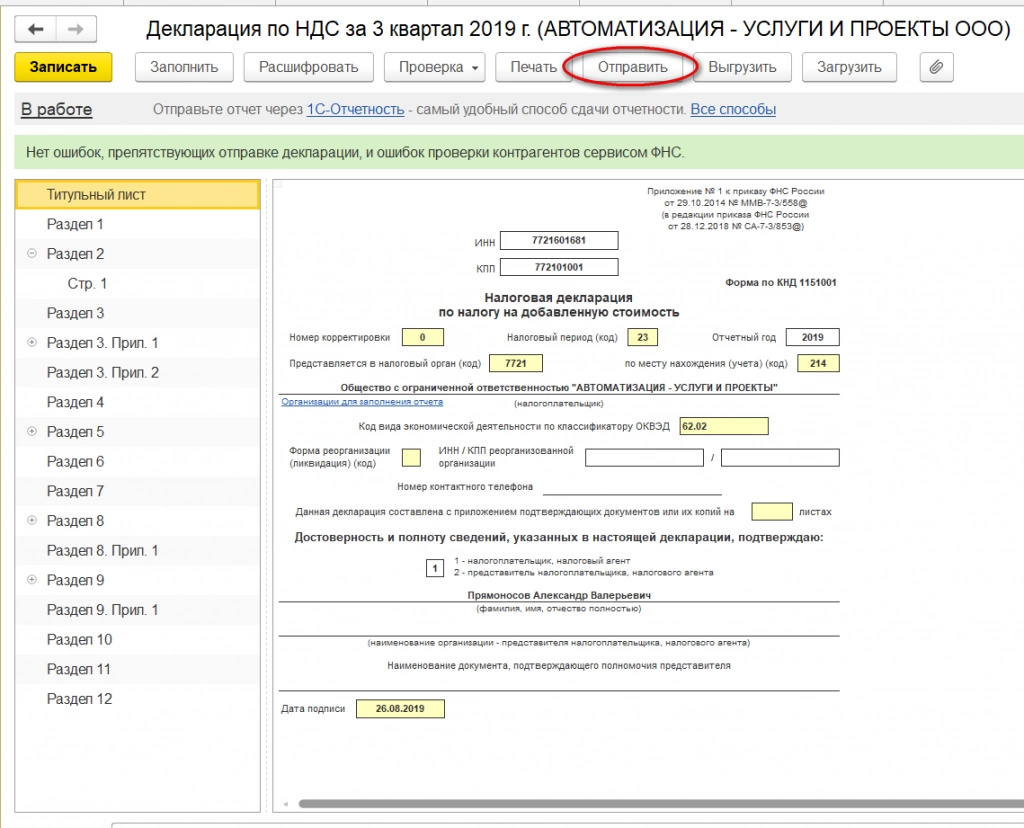This screenshot has width=1024, height=828.
Task: Open Раздел 12 in the section list
Action: [137, 699]
